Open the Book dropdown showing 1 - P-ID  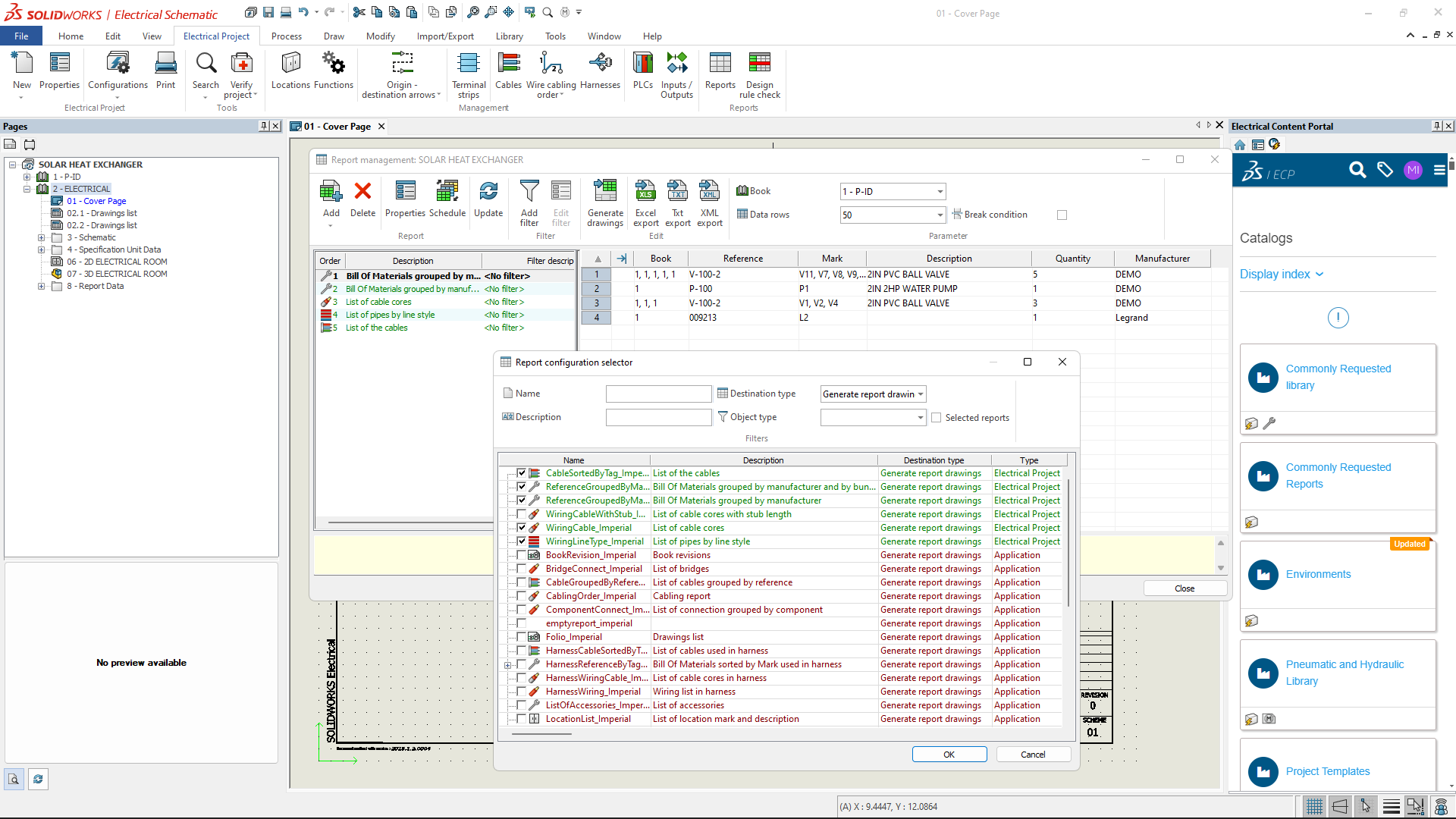click(x=893, y=192)
